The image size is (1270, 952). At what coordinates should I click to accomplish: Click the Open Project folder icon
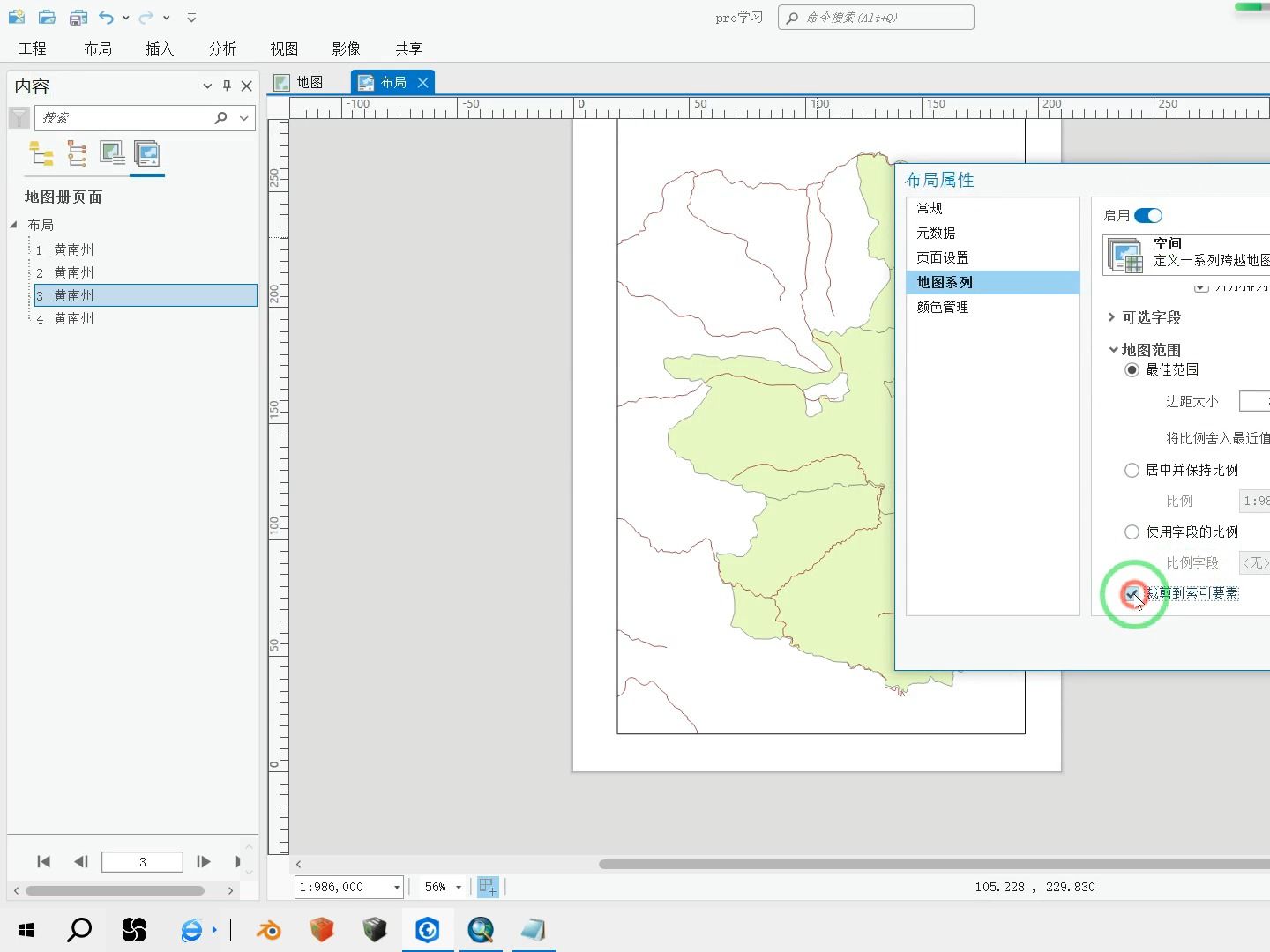(47, 17)
